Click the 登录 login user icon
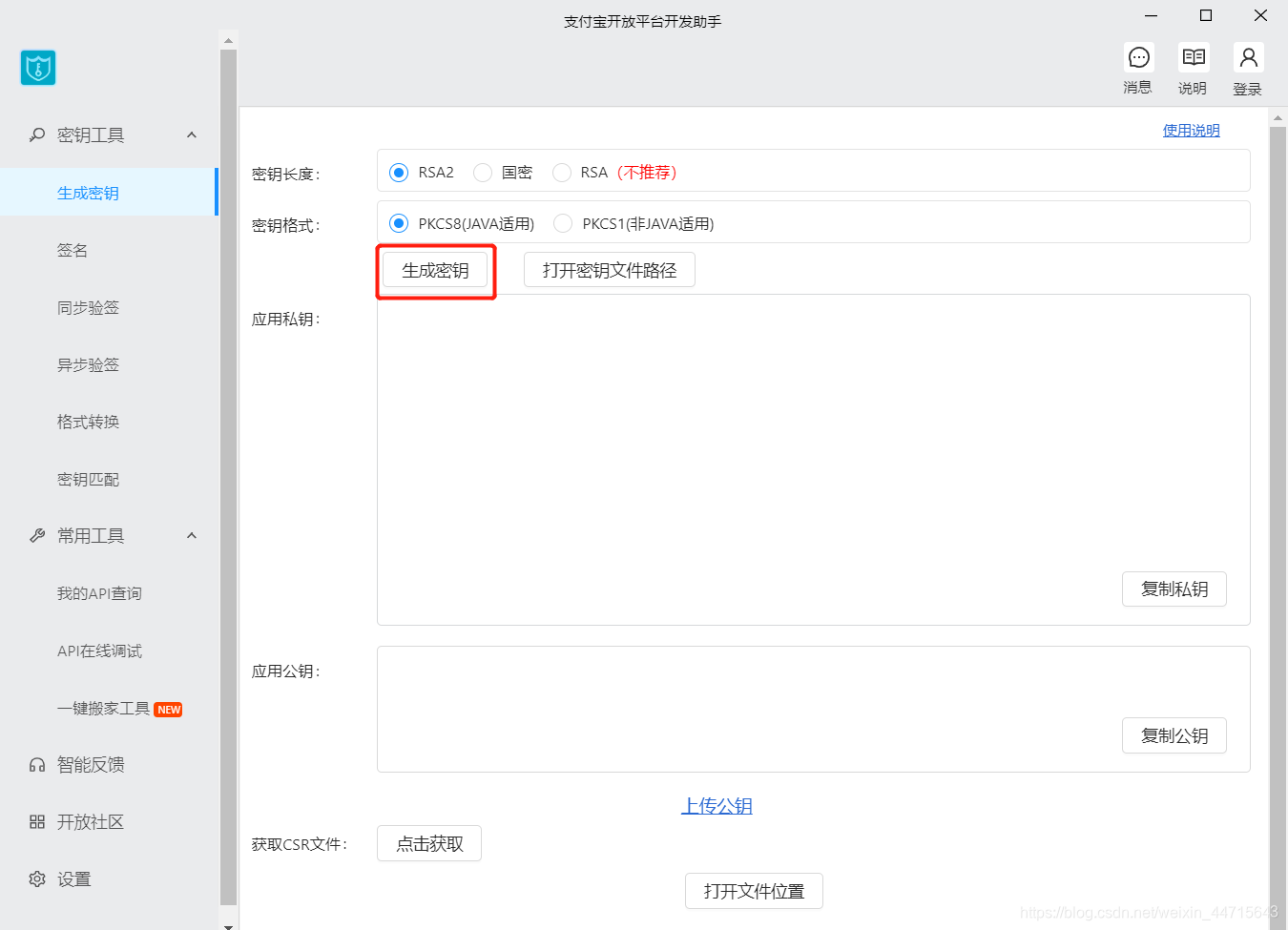 click(x=1248, y=58)
